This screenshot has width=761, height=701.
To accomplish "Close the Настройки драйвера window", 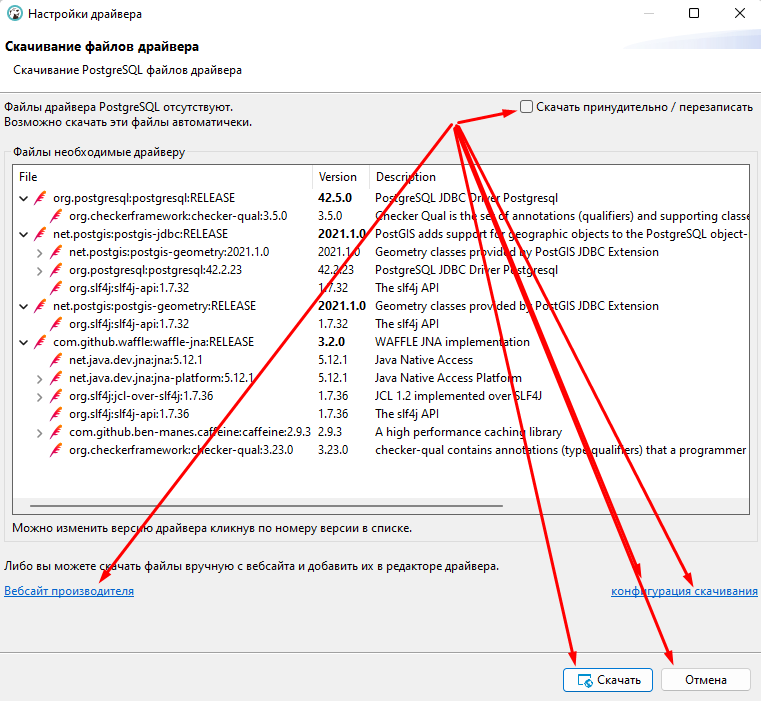I will pyautogui.click(x=740, y=14).
